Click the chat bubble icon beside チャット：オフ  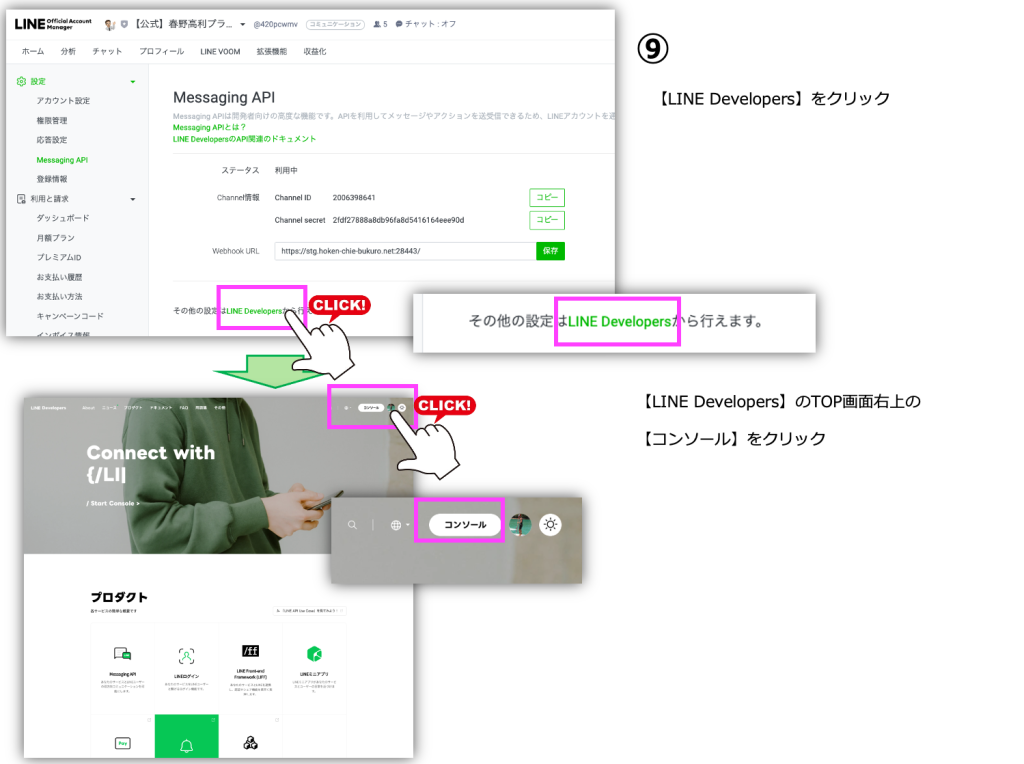399,24
